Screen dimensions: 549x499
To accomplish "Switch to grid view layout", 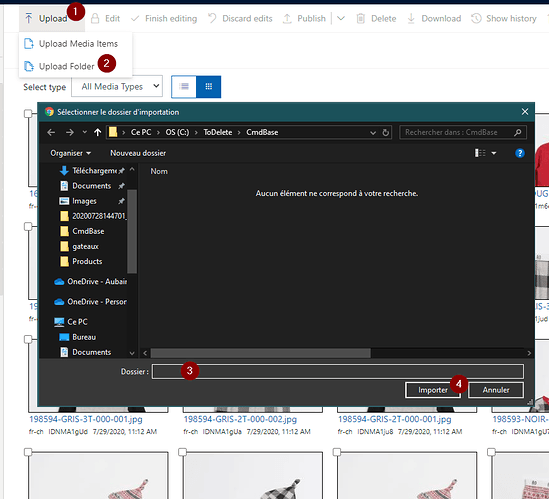I will tap(209, 86).
